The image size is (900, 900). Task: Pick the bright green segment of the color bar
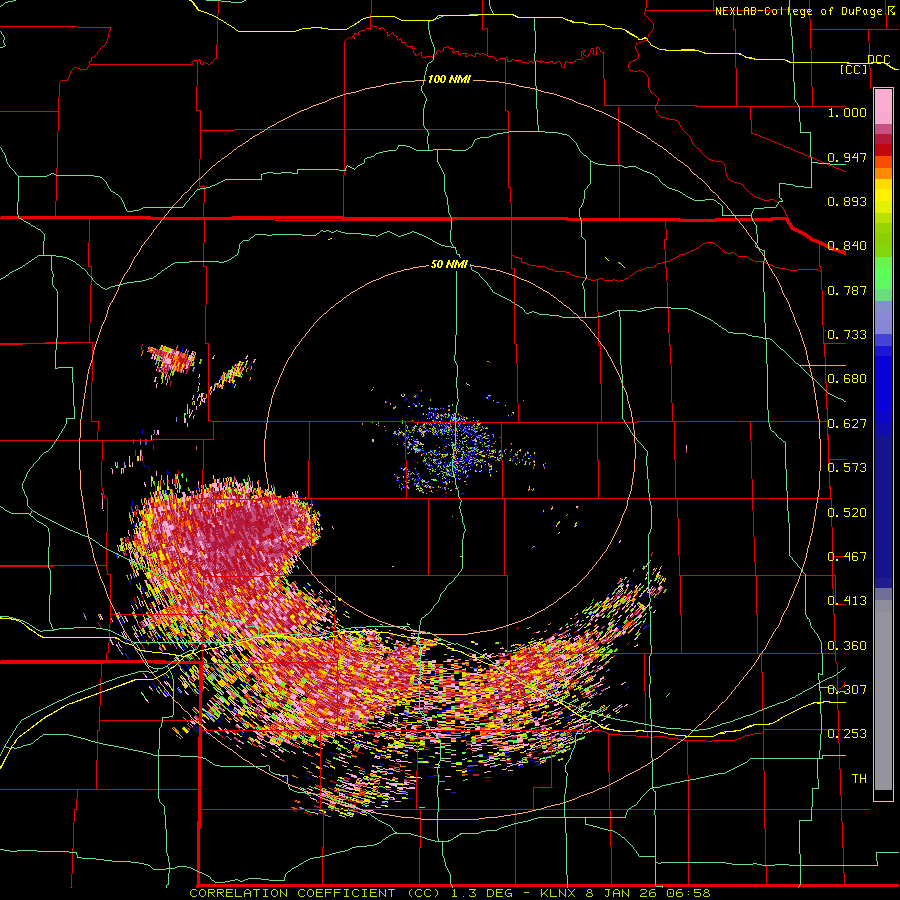coord(883,273)
